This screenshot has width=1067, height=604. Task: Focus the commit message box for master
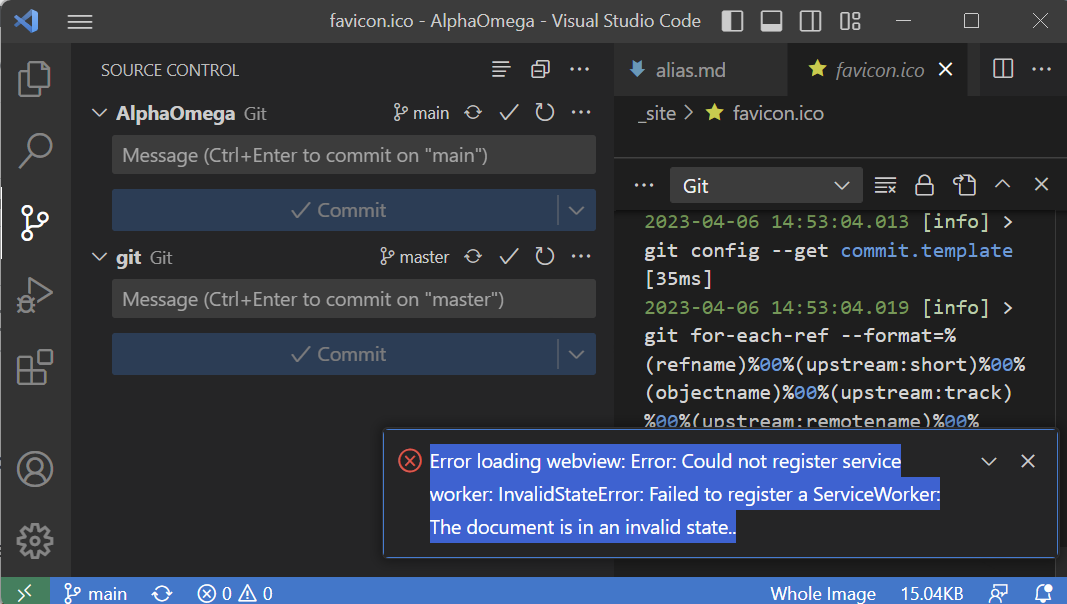(x=354, y=299)
